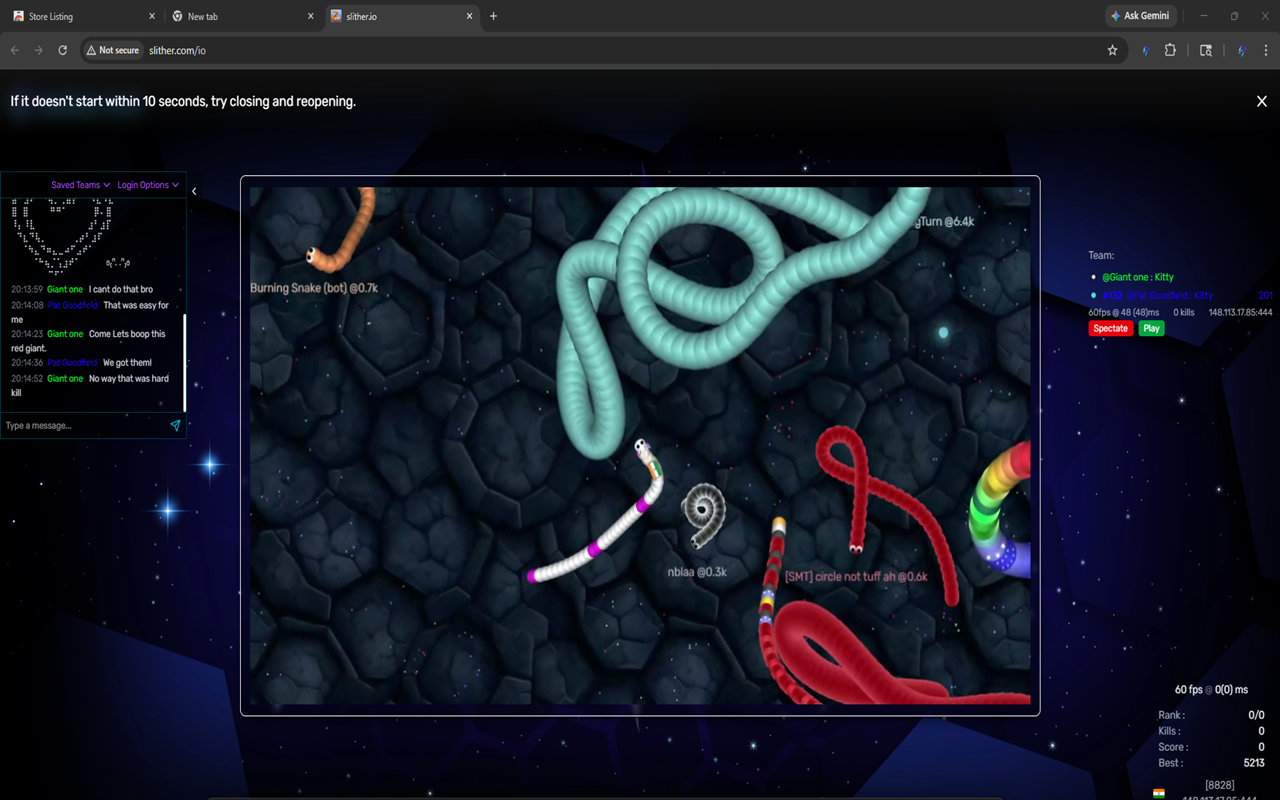Click the Best score value 5213
Image resolution: width=1280 pixels, height=800 pixels.
(1254, 763)
